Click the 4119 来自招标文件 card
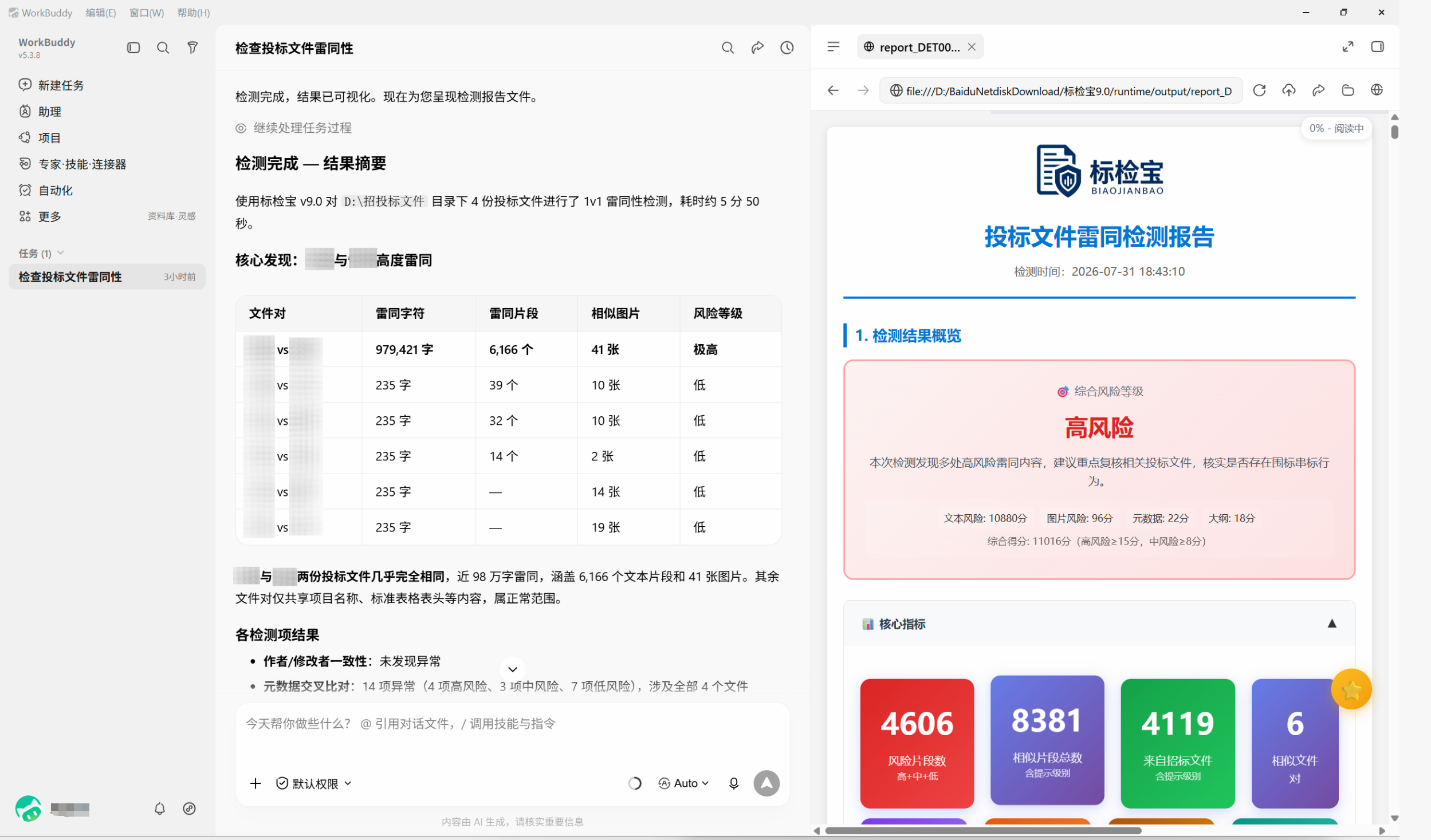Image resolution: width=1431 pixels, height=840 pixels. 1178,743
